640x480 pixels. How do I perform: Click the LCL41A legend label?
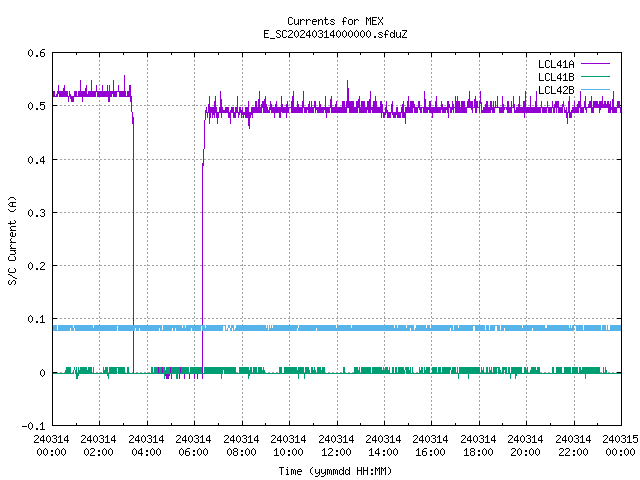tap(556, 64)
